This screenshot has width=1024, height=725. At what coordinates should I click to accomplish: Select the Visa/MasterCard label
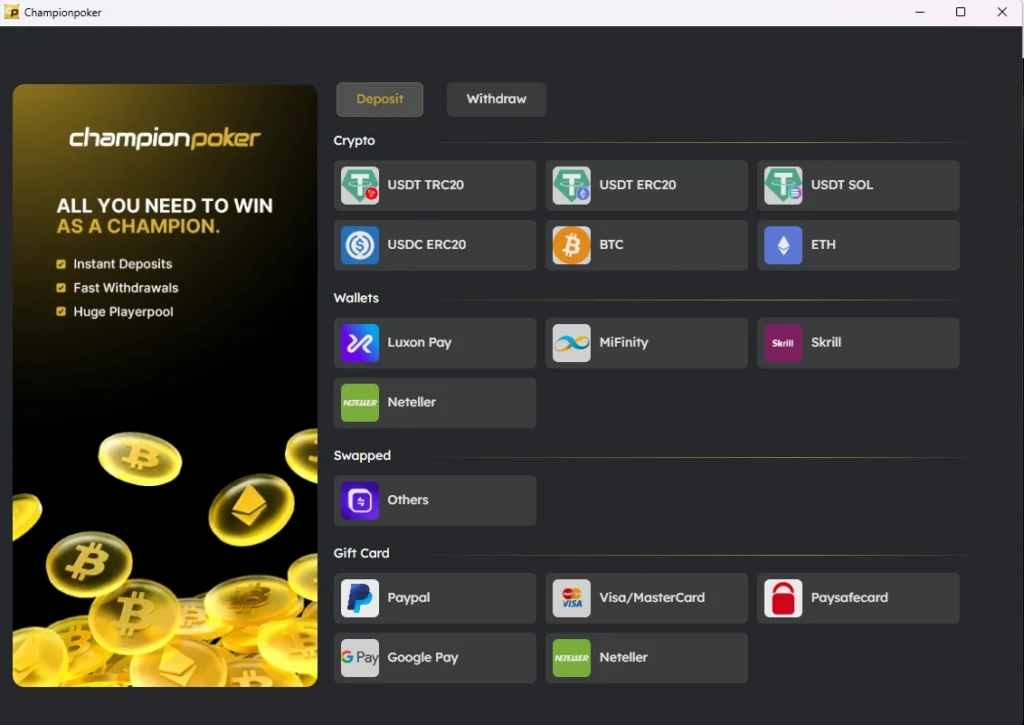point(652,598)
